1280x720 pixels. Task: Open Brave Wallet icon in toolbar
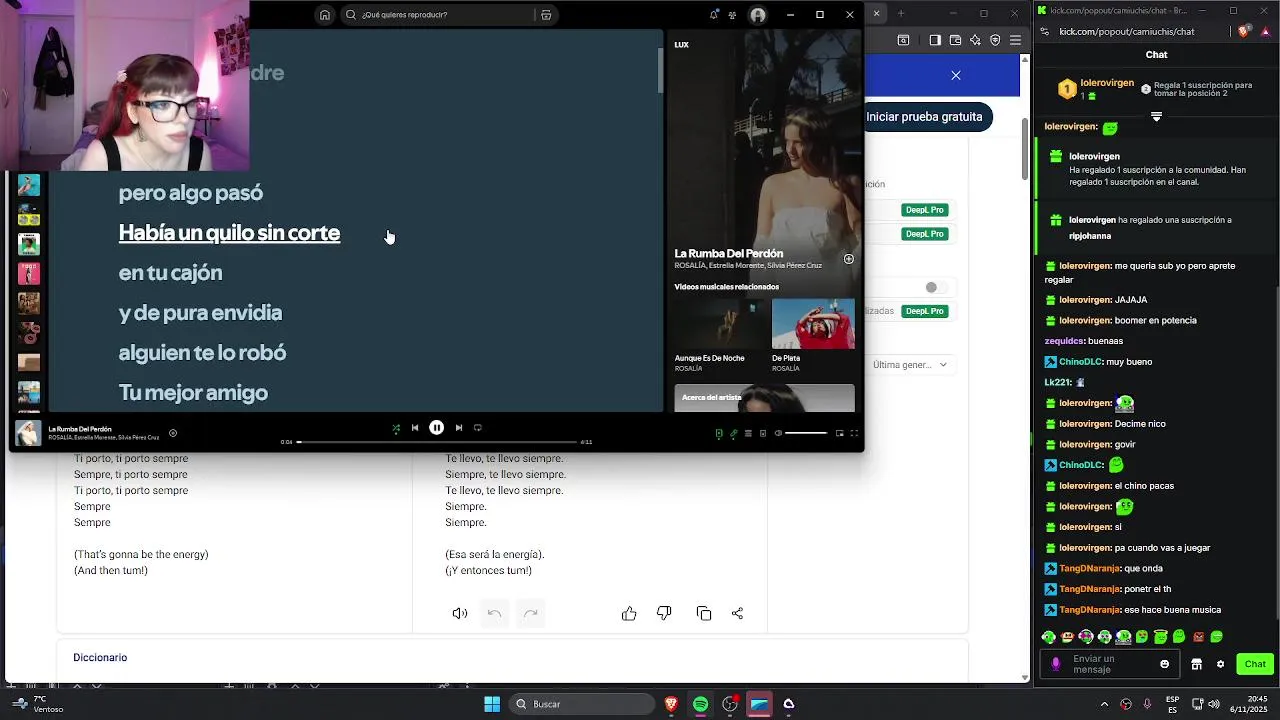(x=955, y=40)
